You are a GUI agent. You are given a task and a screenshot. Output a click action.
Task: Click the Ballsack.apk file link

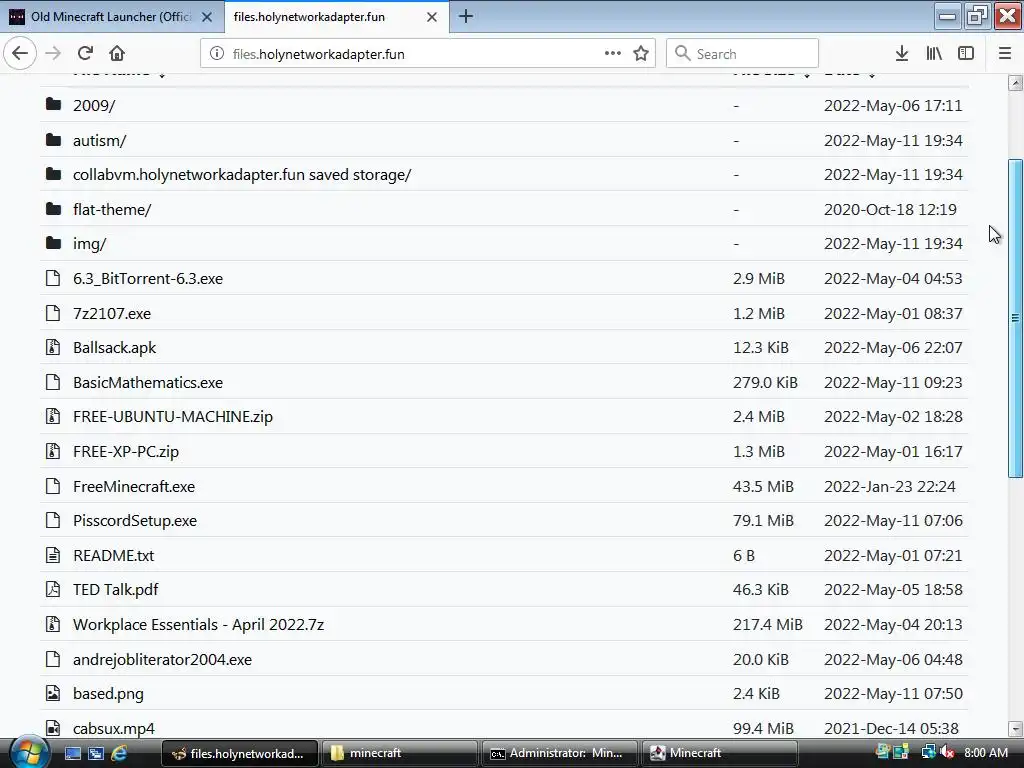(114, 347)
